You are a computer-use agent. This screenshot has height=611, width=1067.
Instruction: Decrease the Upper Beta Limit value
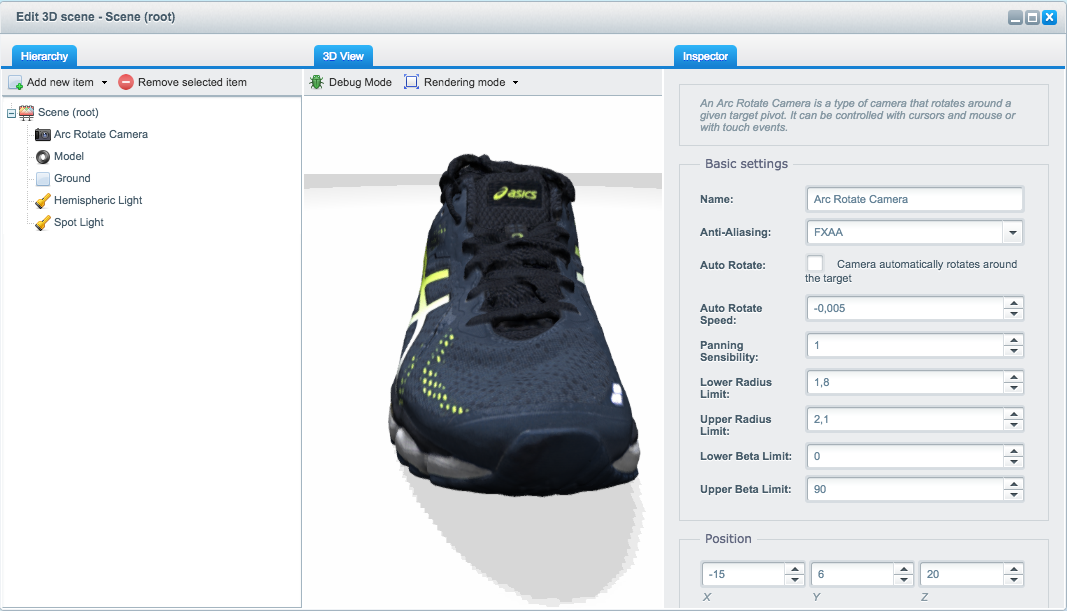point(1014,495)
